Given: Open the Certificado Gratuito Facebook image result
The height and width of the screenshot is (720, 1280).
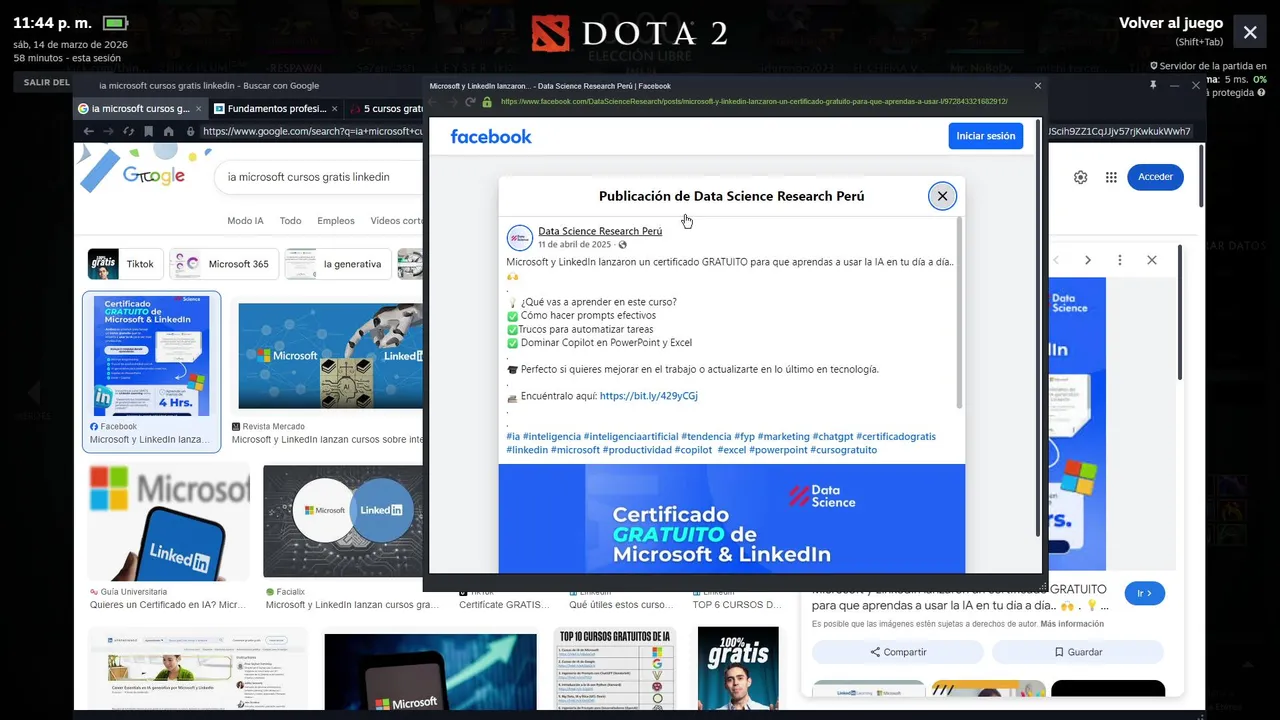Looking at the screenshot, I should 151,356.
